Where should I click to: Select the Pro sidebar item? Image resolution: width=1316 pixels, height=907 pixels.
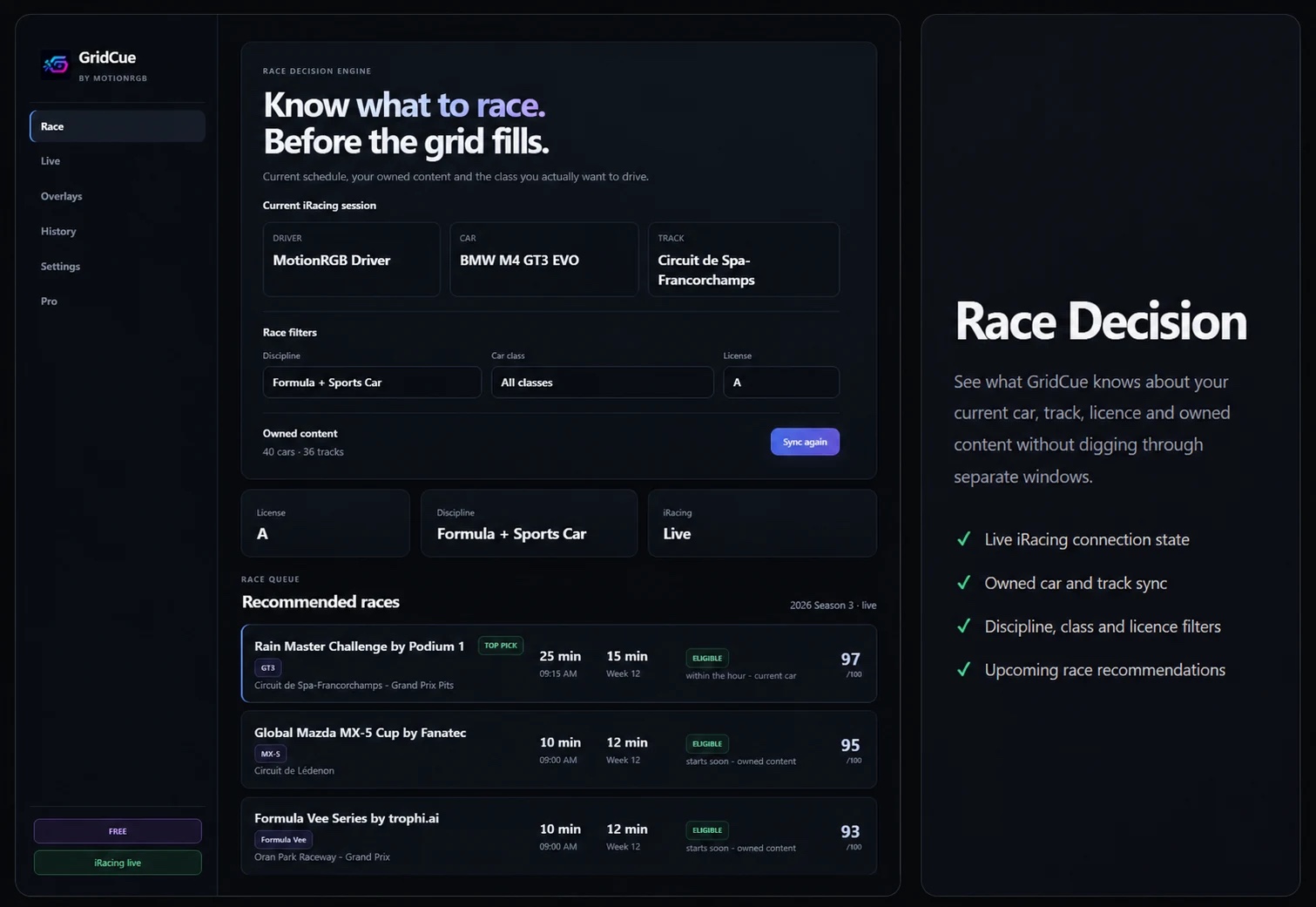49,301
